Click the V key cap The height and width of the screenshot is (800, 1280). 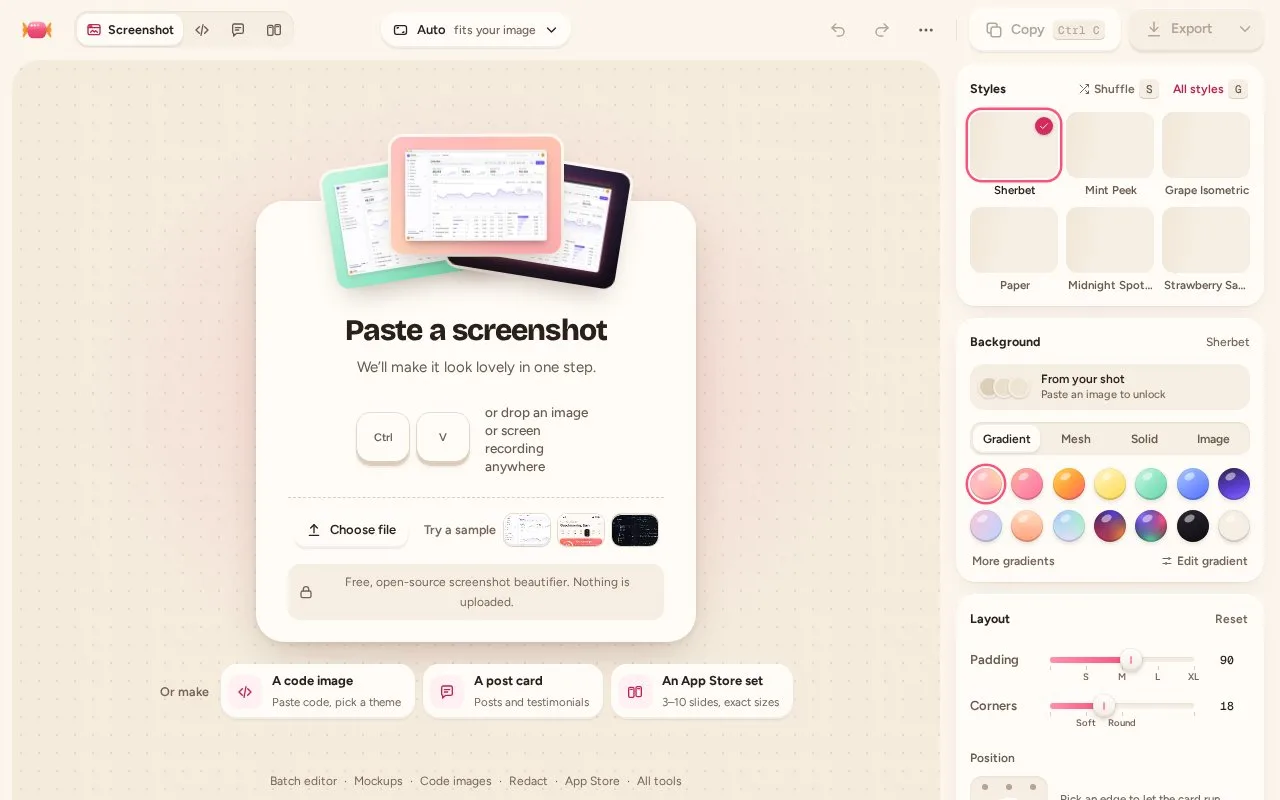point(443,437)
